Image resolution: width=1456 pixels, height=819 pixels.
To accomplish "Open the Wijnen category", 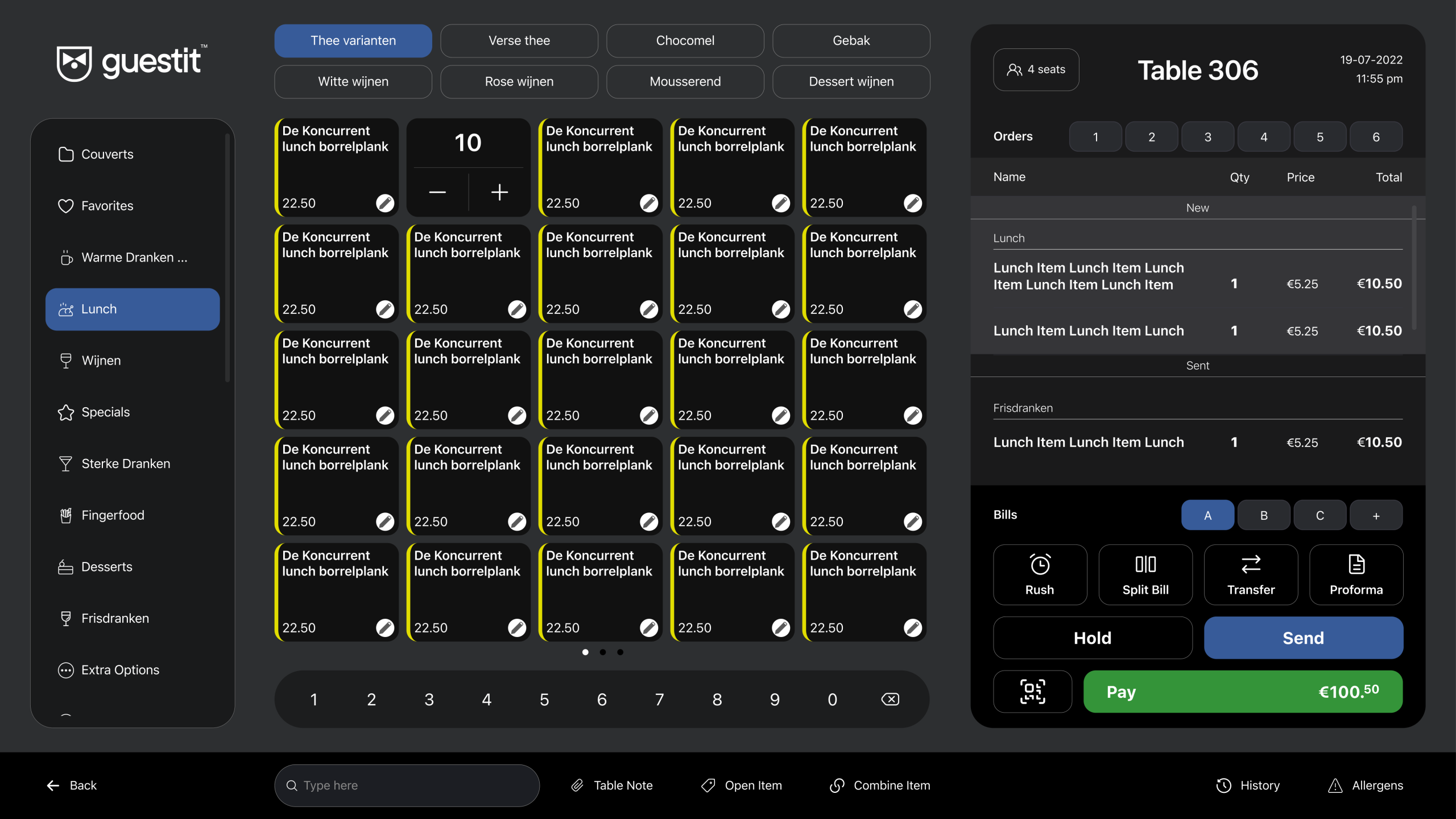I will (x=132, y=361).
